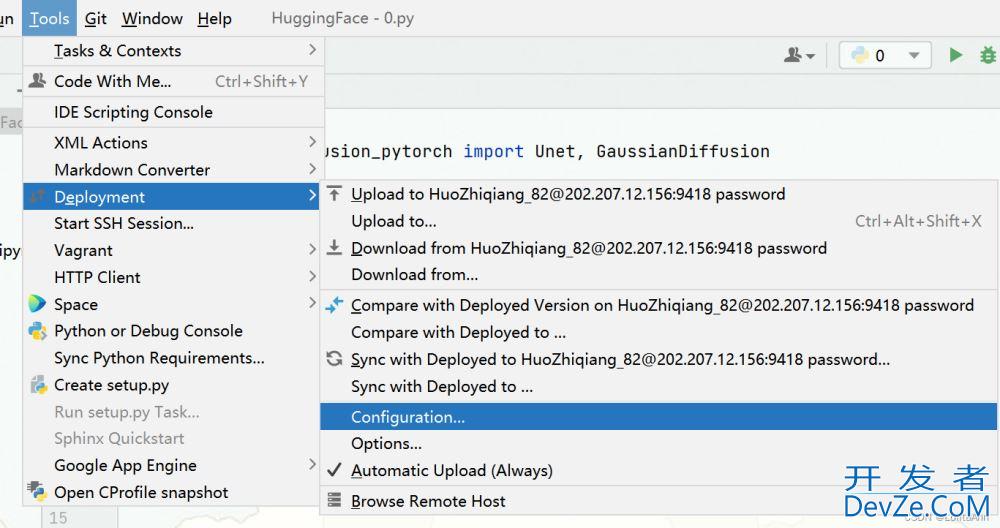Open the Help menu

click(214, 18)
